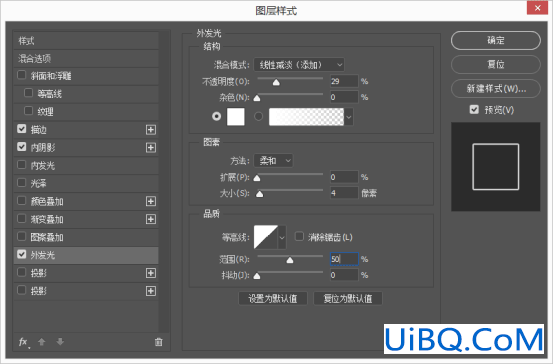Move effect up with the up arrow icon
Screen dimensions: 554x364
pos(42,342)
